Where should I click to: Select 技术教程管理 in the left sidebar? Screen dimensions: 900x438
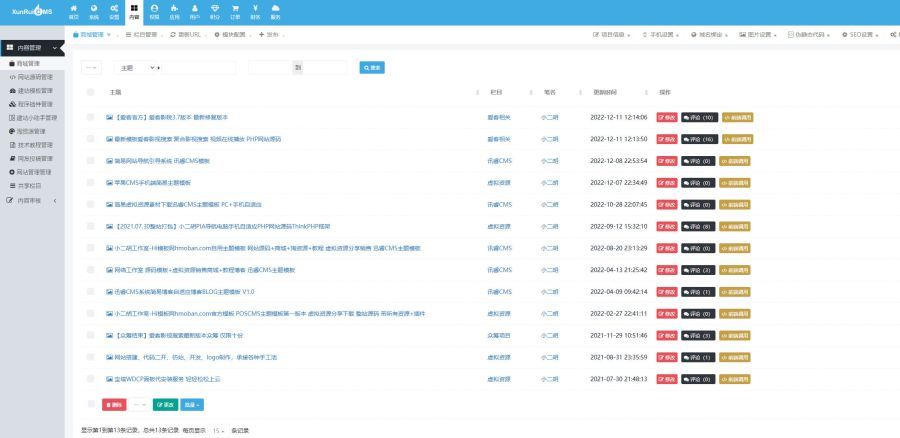(x=33, y=145)
